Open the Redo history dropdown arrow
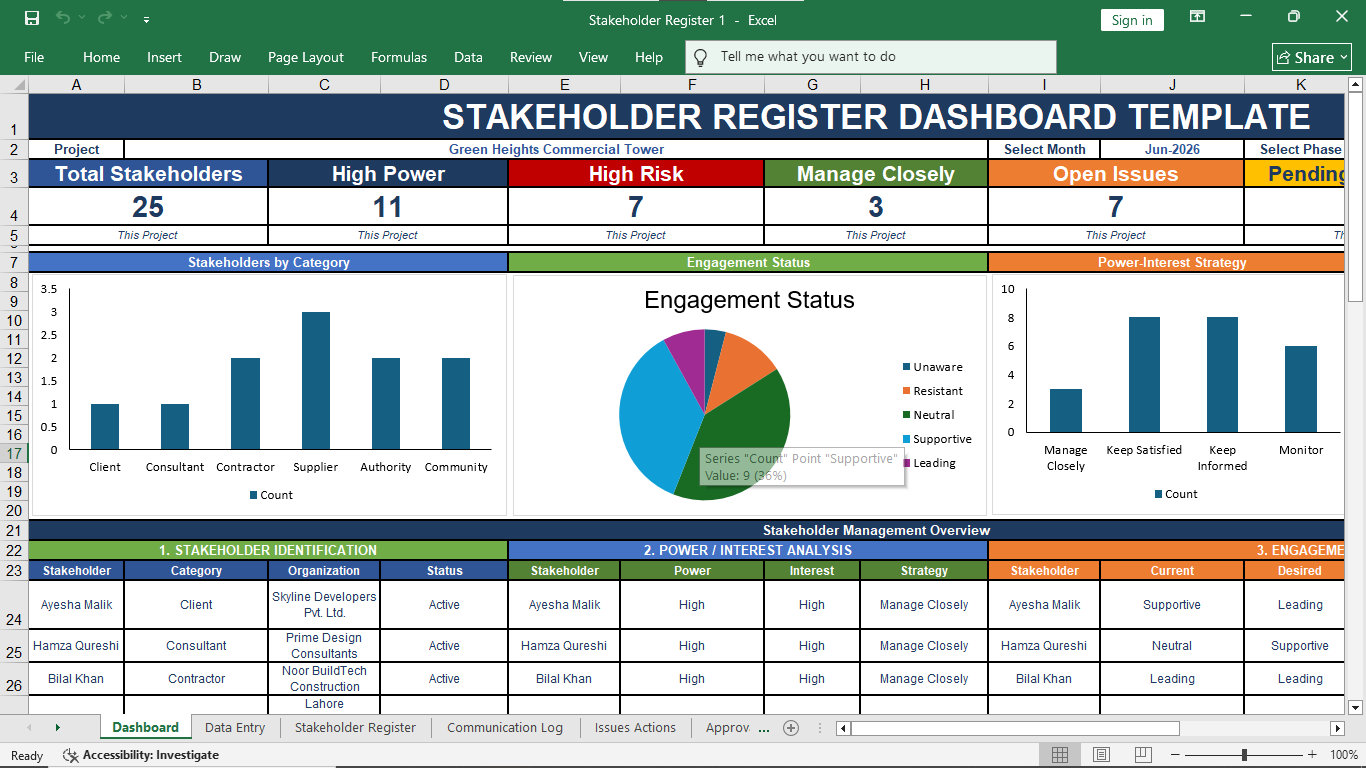1366x768 pixels. coord(123,19)
